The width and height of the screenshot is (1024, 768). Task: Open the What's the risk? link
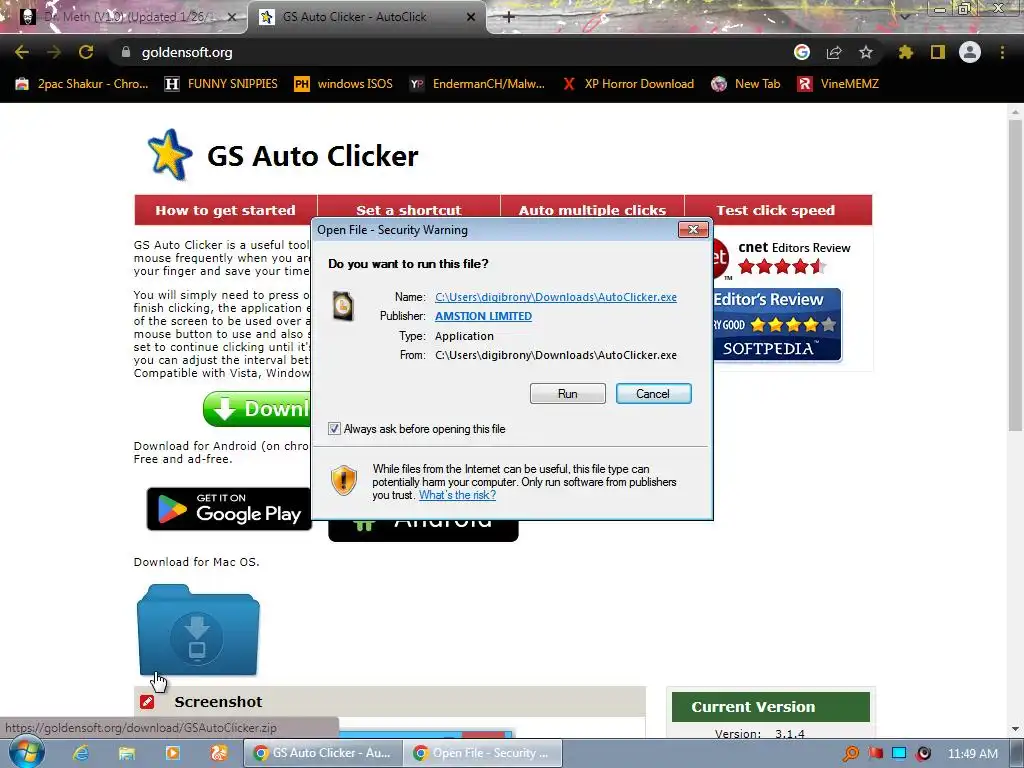coord(457,495)
